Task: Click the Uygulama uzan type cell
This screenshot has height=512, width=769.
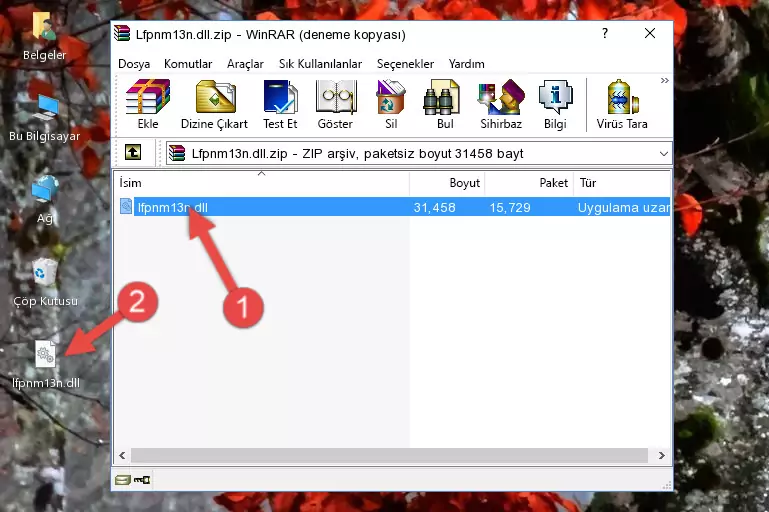Action: [623, 207]
